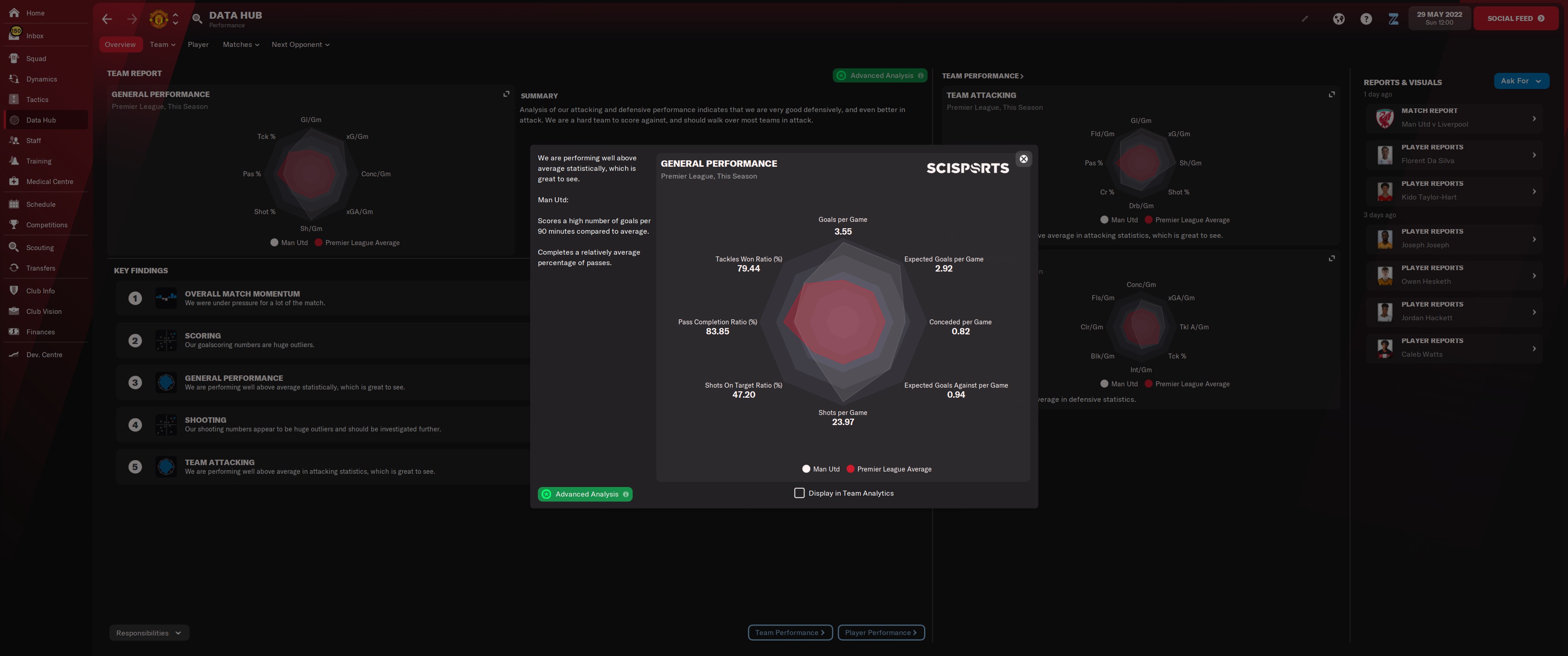Open the Shooting key finding
Viewport: 1568px width, 656px height.
pyautogui.click(x=324, y=425)
